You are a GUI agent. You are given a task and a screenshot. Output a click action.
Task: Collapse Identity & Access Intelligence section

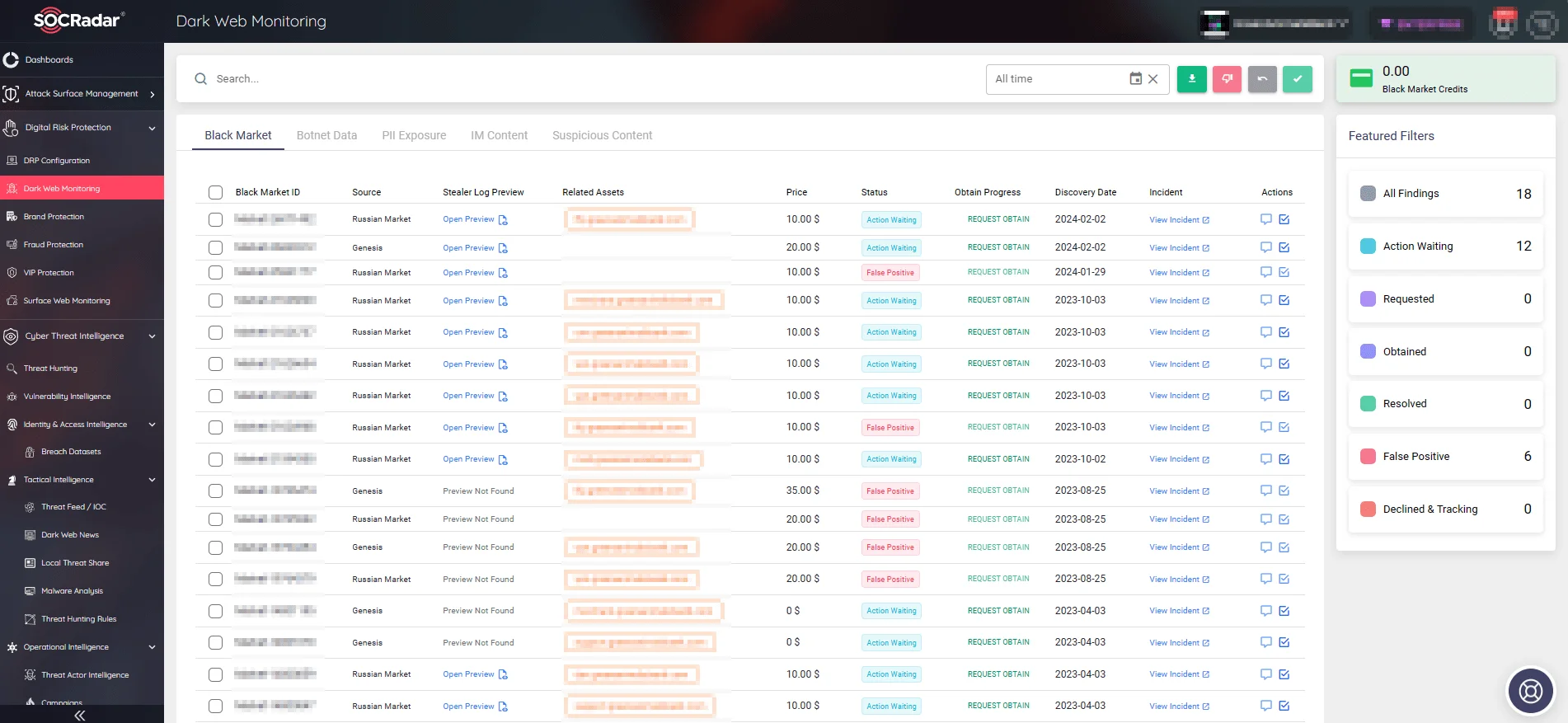[152, 425]
